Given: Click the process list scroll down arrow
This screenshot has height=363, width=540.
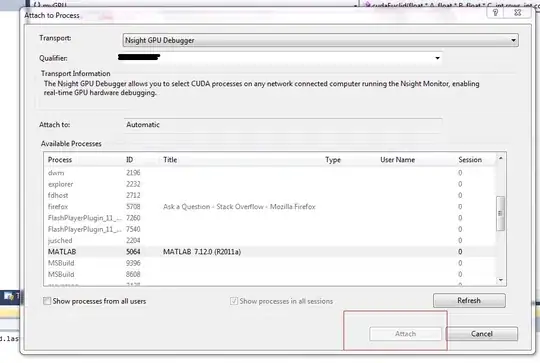Looking at the screenshot, I should [x=501, y=280].
